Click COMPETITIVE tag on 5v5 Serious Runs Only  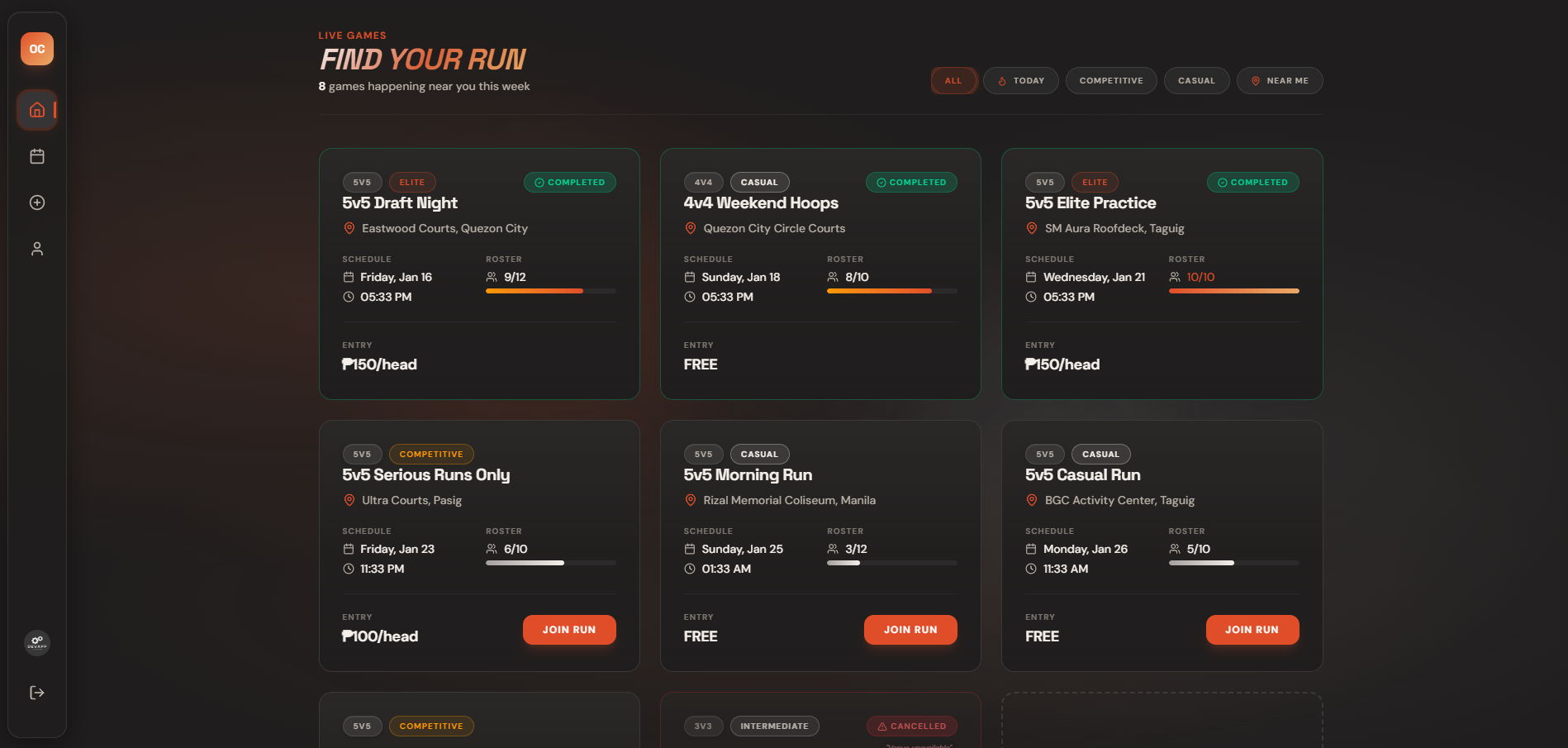click(x=431, y=455)
